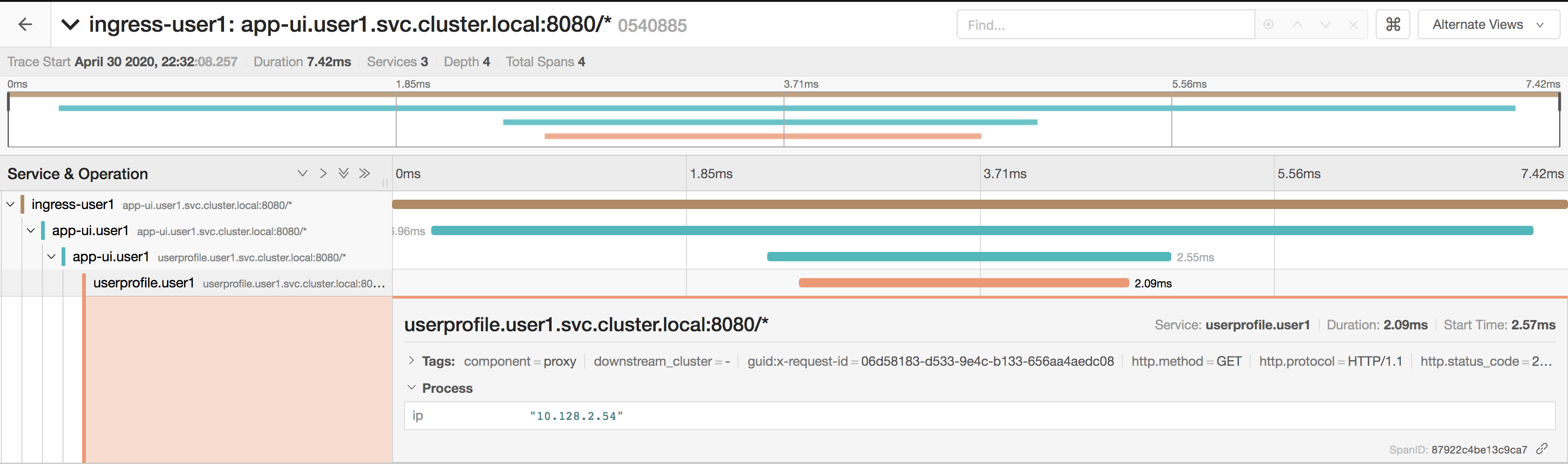Open the Alternate Views dropdown
Image resolution: width=1568 pixels, height=474 pixels.
tap(1488, 24)
